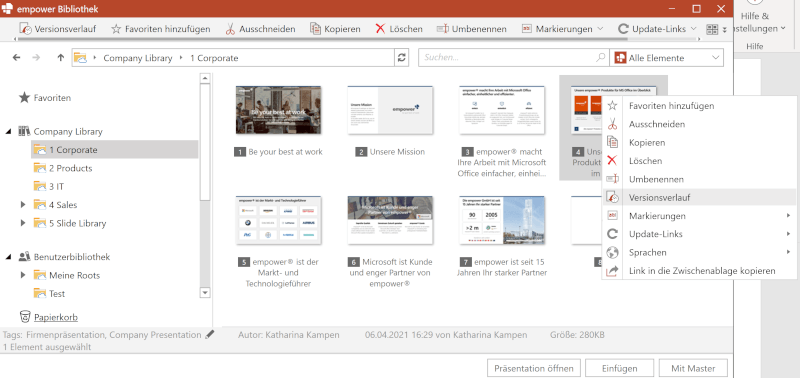Choose Umbenennen in context menu
Screen dimensions: 800x378
pyautogui.click(x=699, y=180)
